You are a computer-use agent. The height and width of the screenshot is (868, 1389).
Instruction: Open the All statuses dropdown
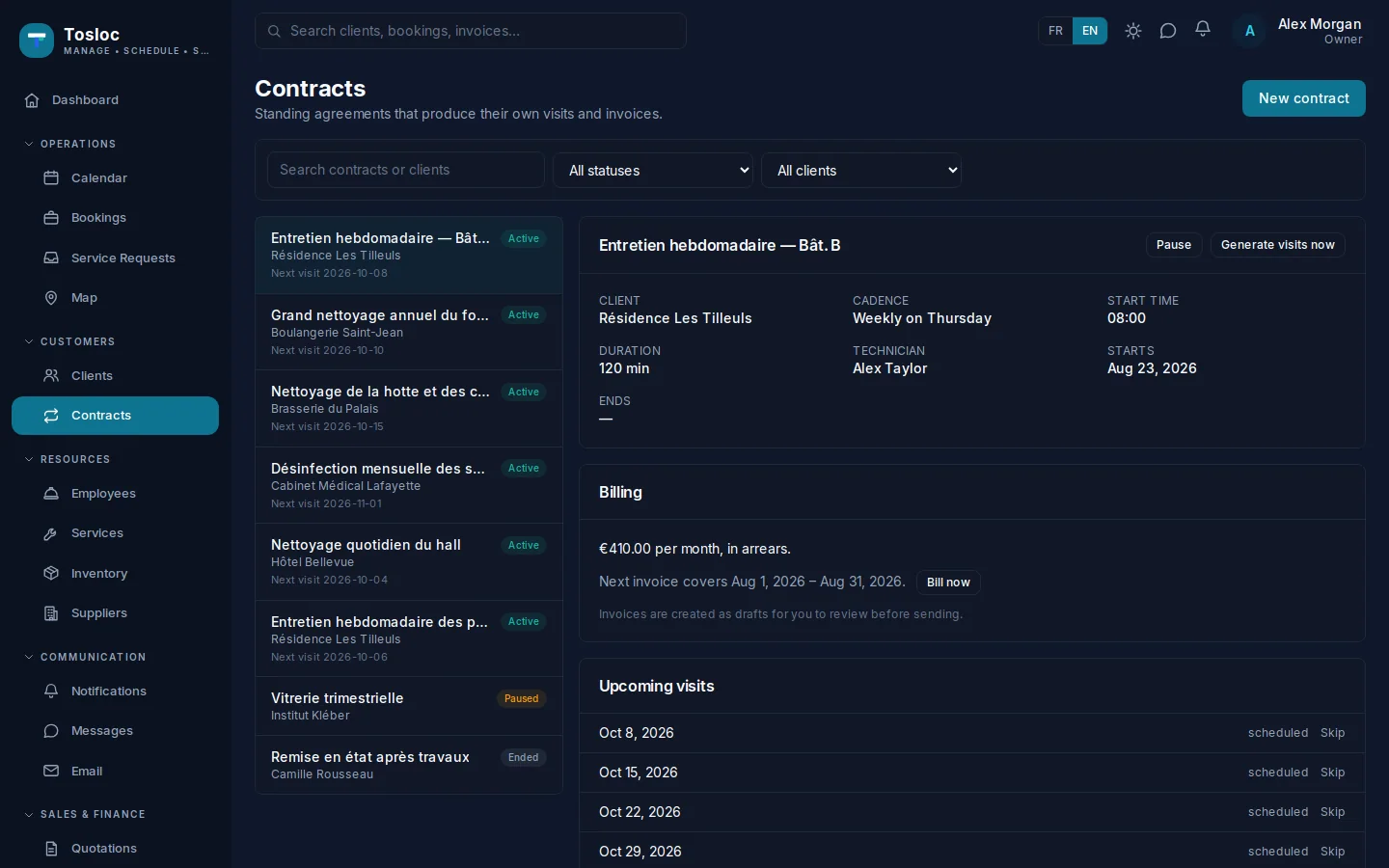pos(653,171)
